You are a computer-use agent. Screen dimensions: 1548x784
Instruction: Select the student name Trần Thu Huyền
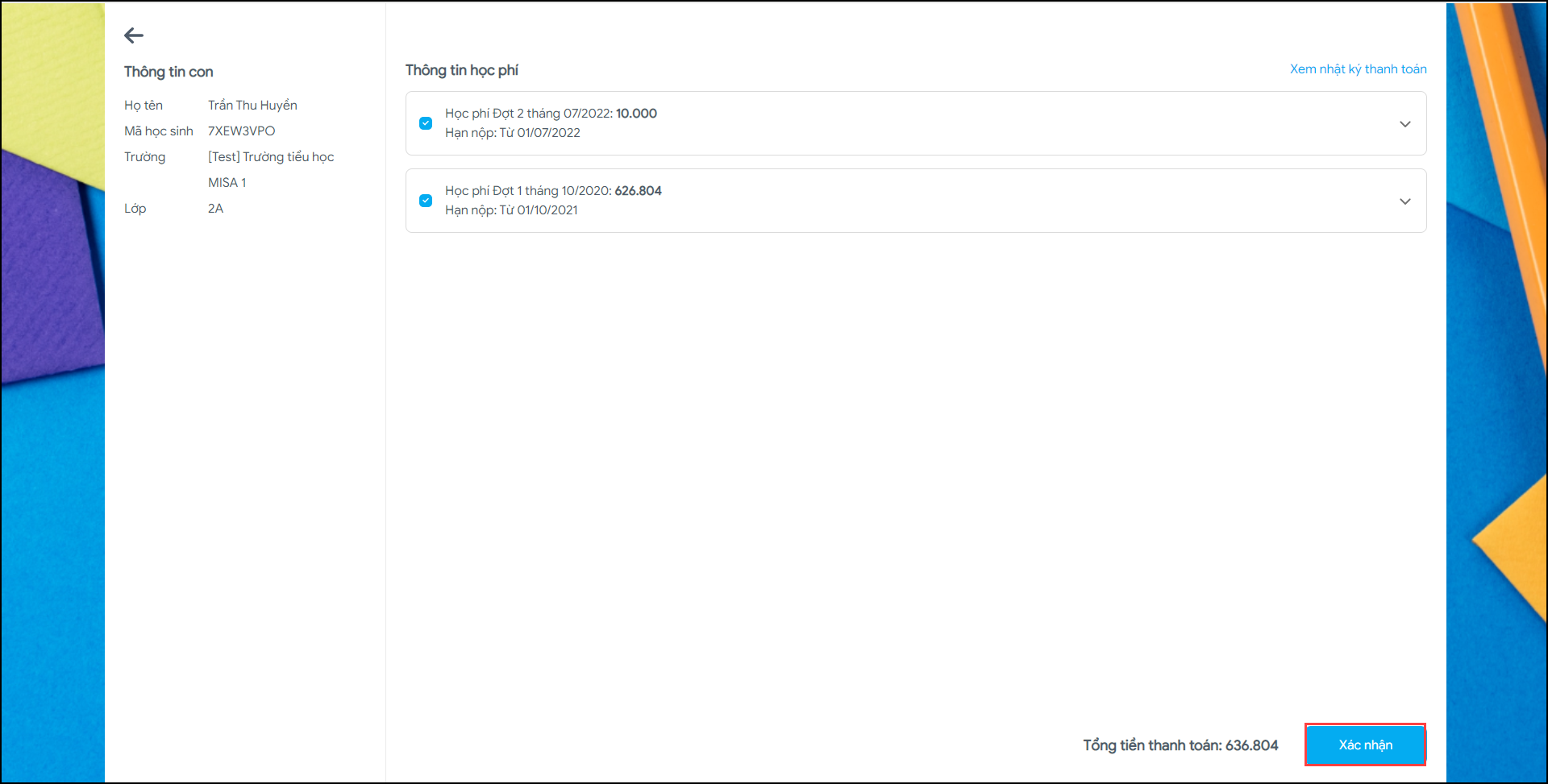coord(252,106)
